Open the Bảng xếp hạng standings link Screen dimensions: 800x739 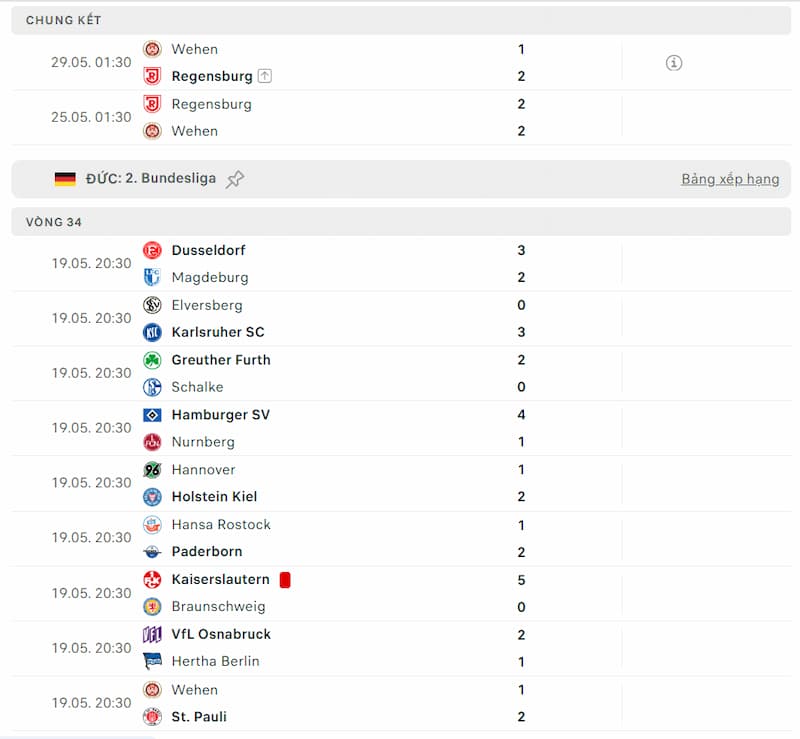730,179
